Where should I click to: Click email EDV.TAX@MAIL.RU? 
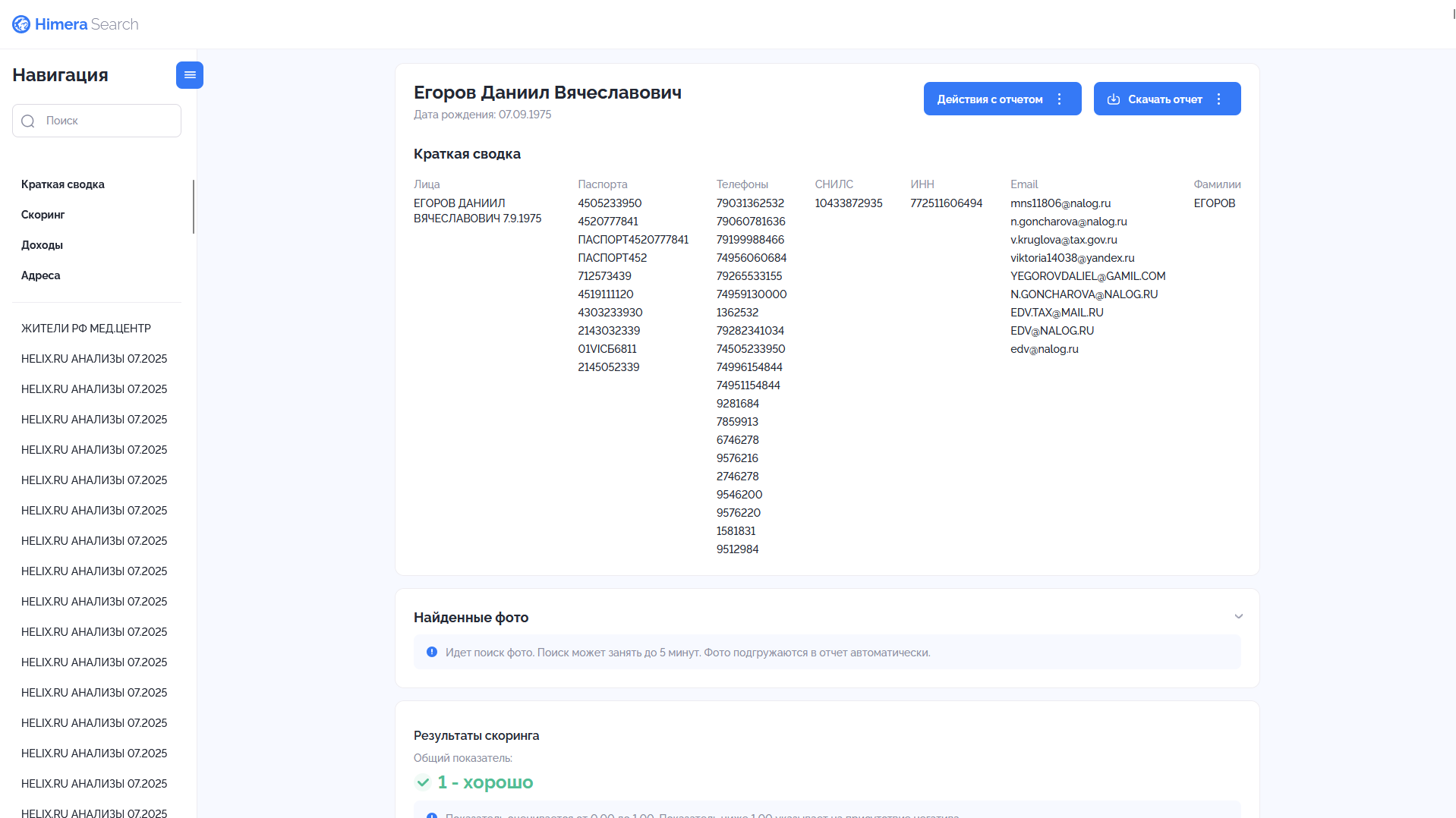[x=1057, y=313]
